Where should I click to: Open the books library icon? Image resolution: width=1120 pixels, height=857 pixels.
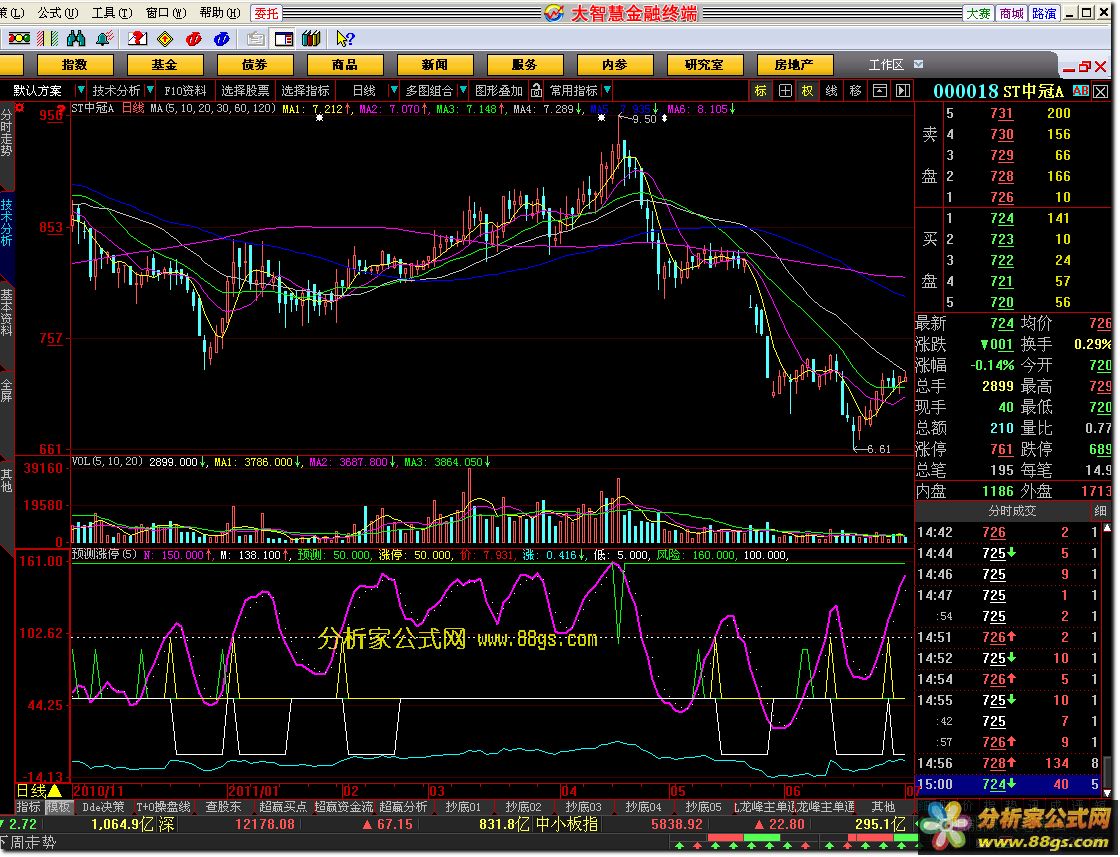(x=311, y=39)
